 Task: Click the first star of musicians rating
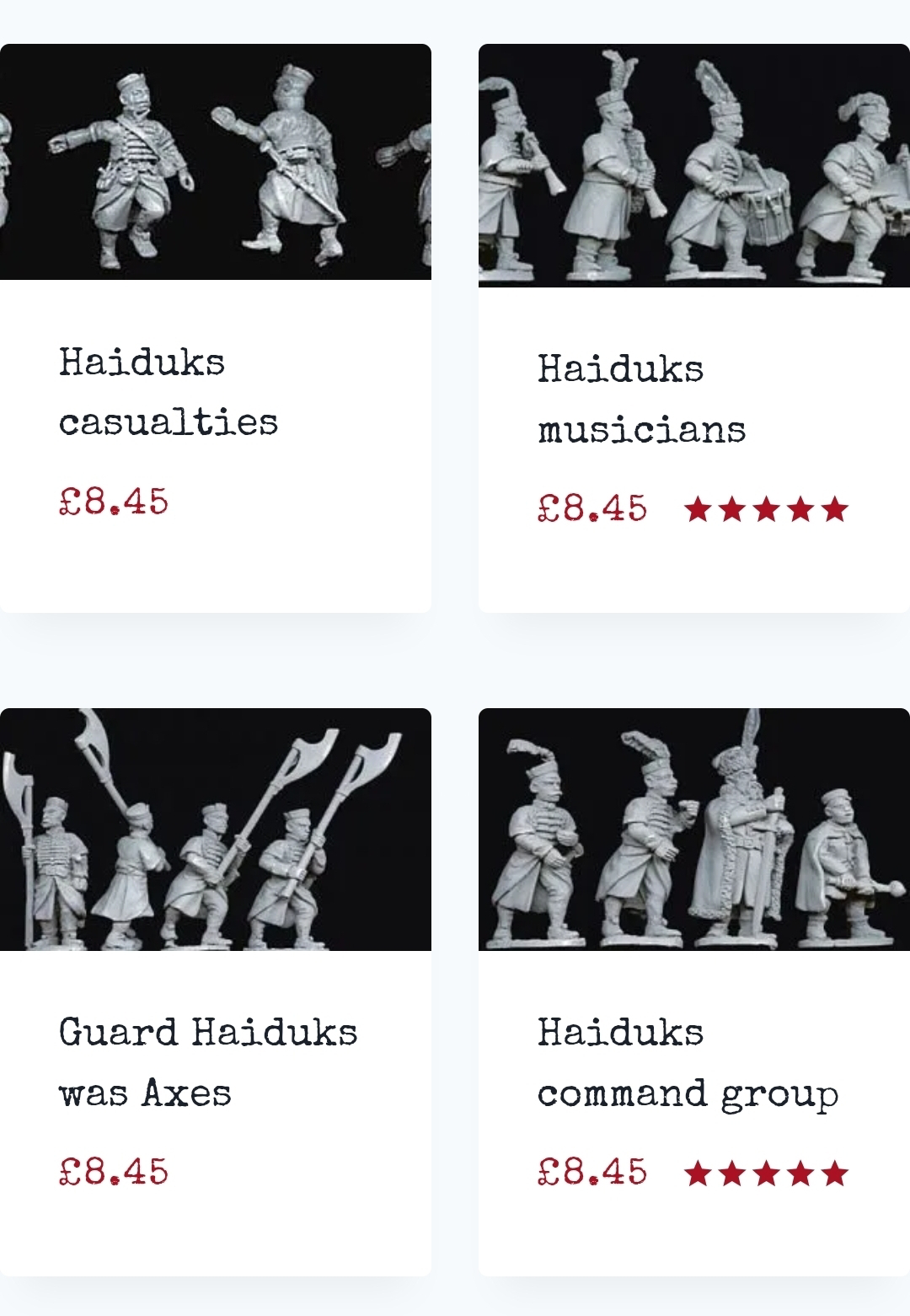tap(698, 509)
